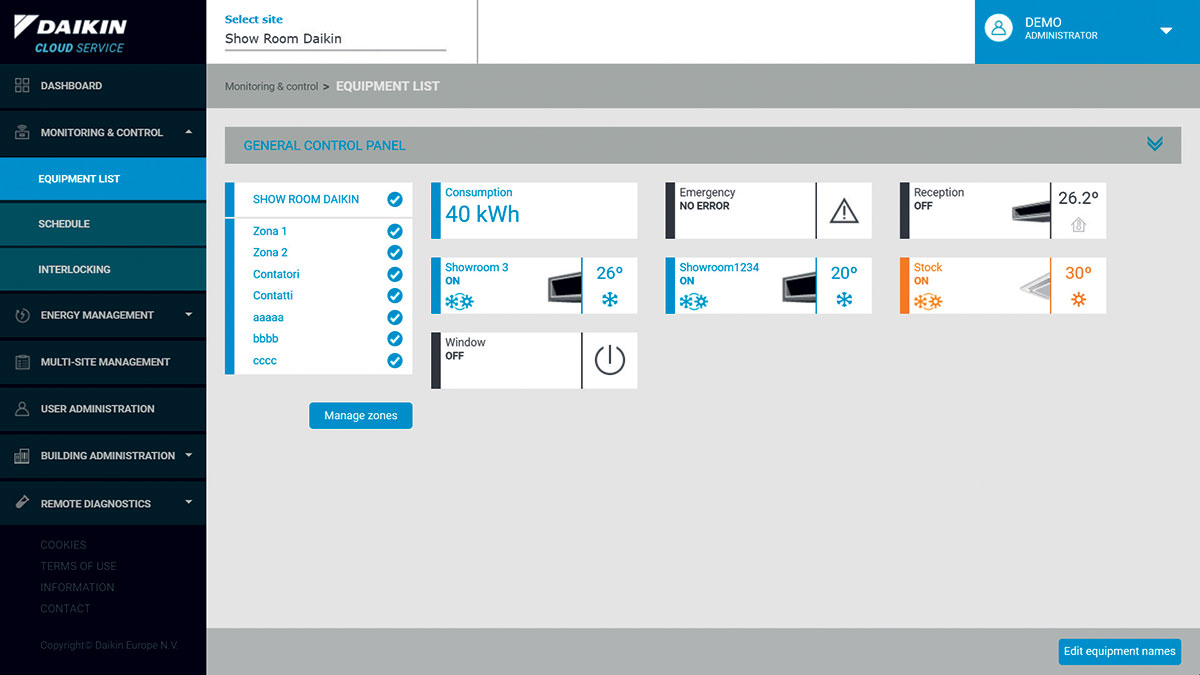Image resolution: width=1200 pixels, height=675 pixels.
Task: Collapse the General Control Panel chevron
Action: click(1155, 145)
